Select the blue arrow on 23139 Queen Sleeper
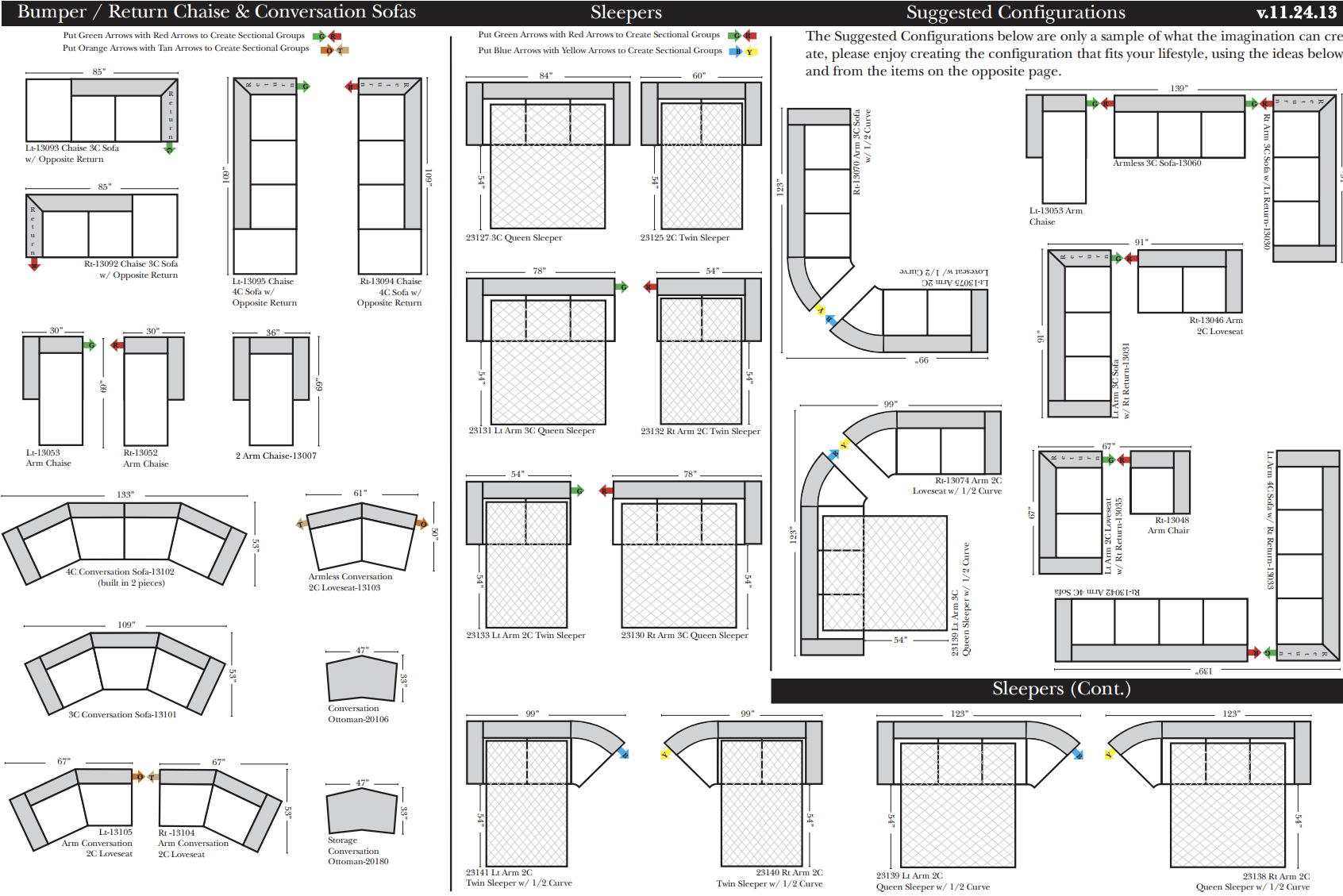 click(1077, 754)
